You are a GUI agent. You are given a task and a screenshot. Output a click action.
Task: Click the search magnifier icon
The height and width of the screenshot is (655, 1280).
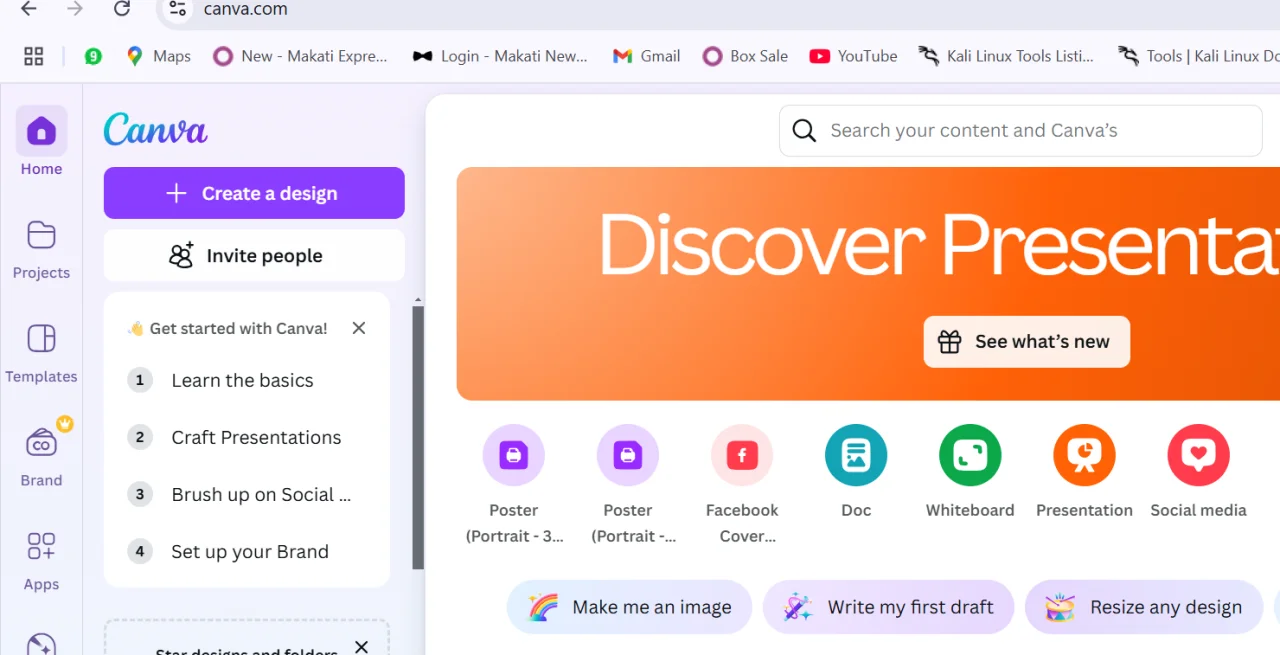tap(804, 130)
